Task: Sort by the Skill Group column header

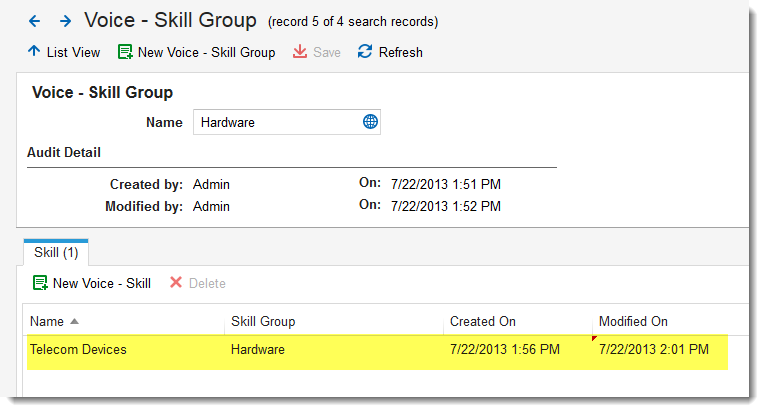Action: [262, 321]
